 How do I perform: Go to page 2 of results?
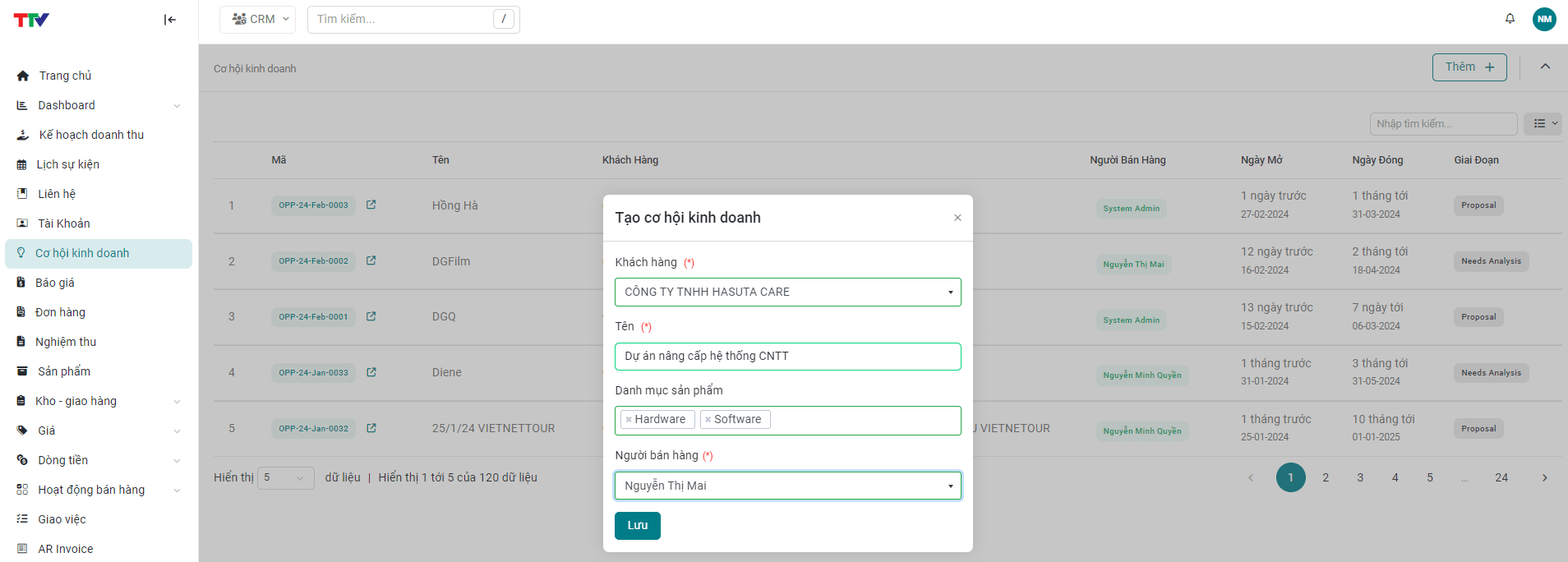(x=1326, y=477)
